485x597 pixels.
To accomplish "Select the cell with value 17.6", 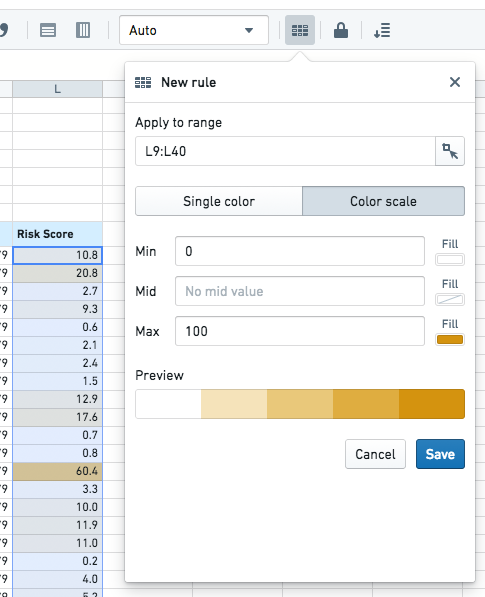I will (57, 417).
